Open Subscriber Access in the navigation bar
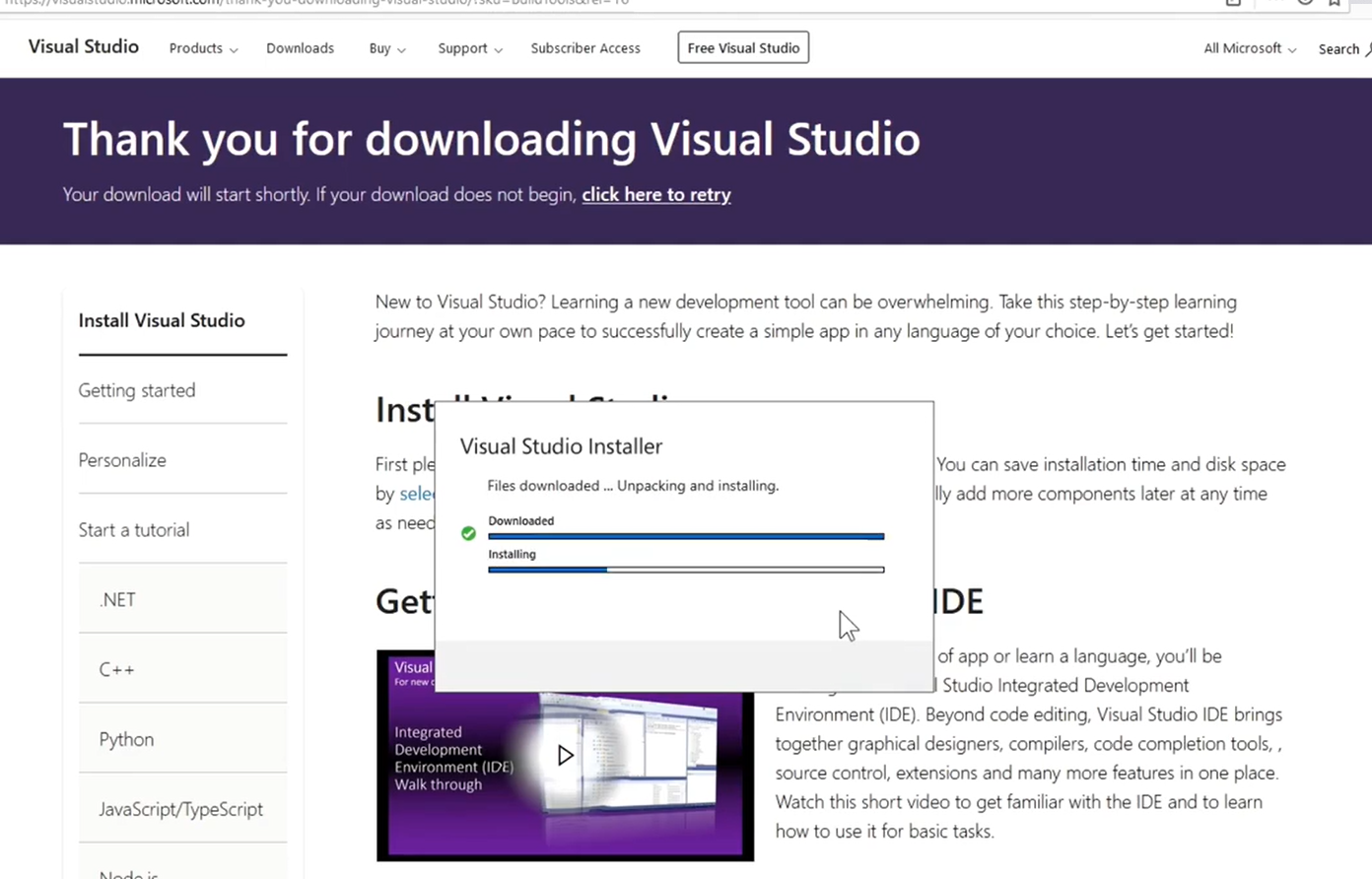This screenshot has width=1372, height=879. coord(584,48)
